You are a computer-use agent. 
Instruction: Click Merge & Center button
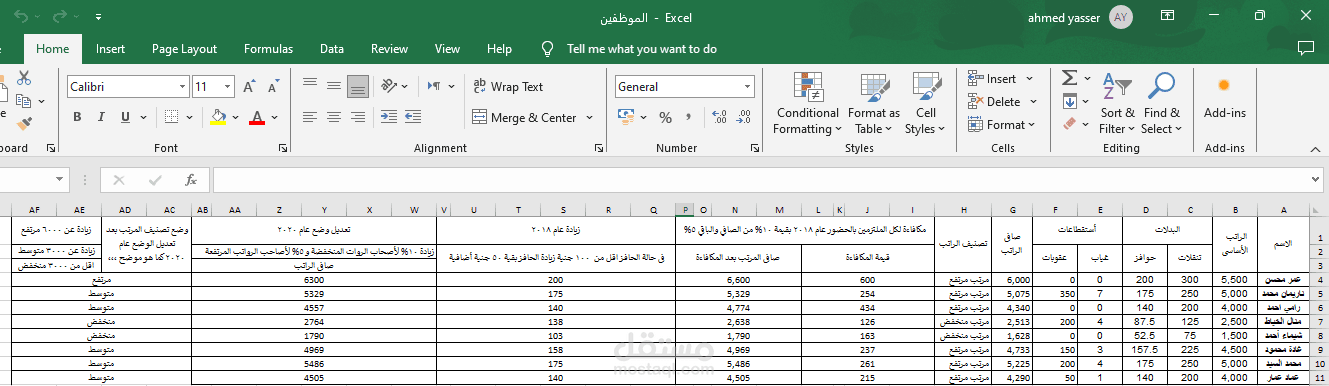[x=524, y=118]
